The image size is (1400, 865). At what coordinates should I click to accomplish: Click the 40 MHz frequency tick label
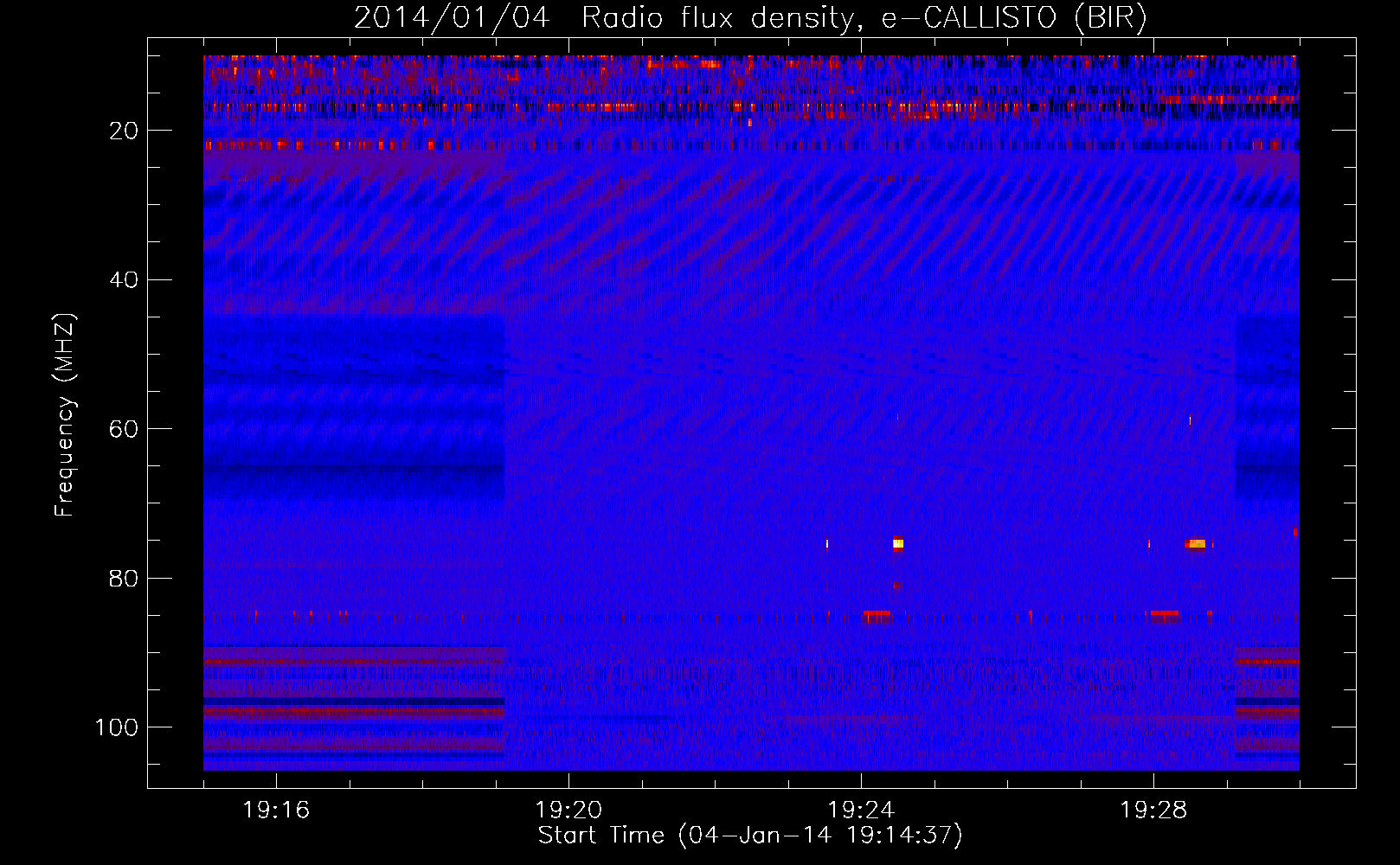tap(125, 280)
